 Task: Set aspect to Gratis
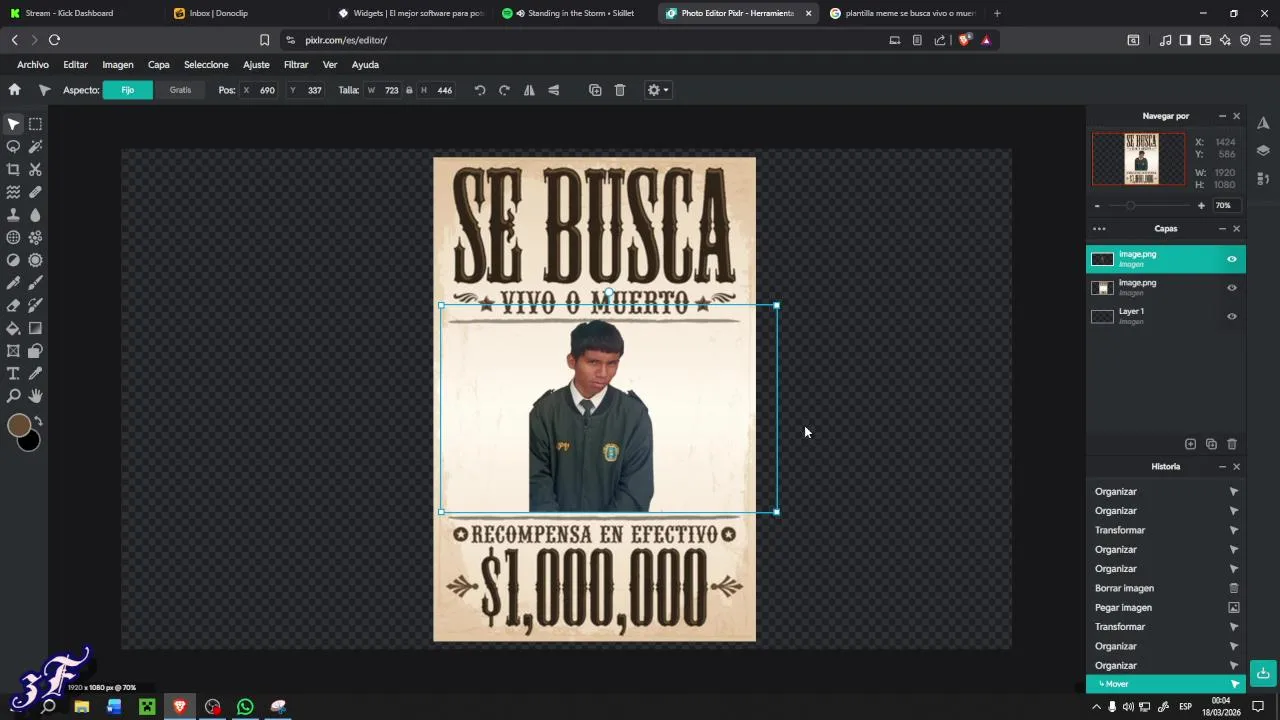click(x=180, y=90)
